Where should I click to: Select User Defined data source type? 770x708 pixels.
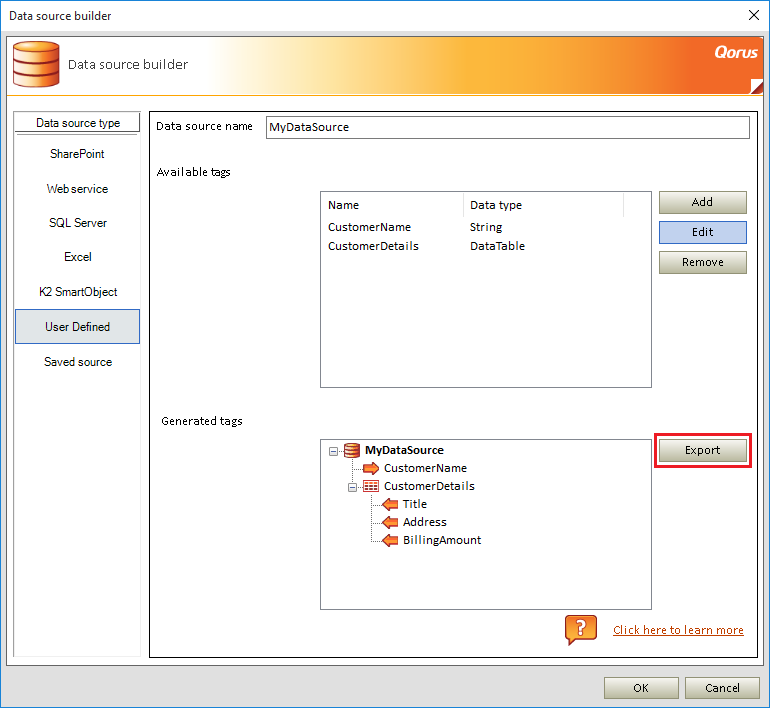point(77,327)
